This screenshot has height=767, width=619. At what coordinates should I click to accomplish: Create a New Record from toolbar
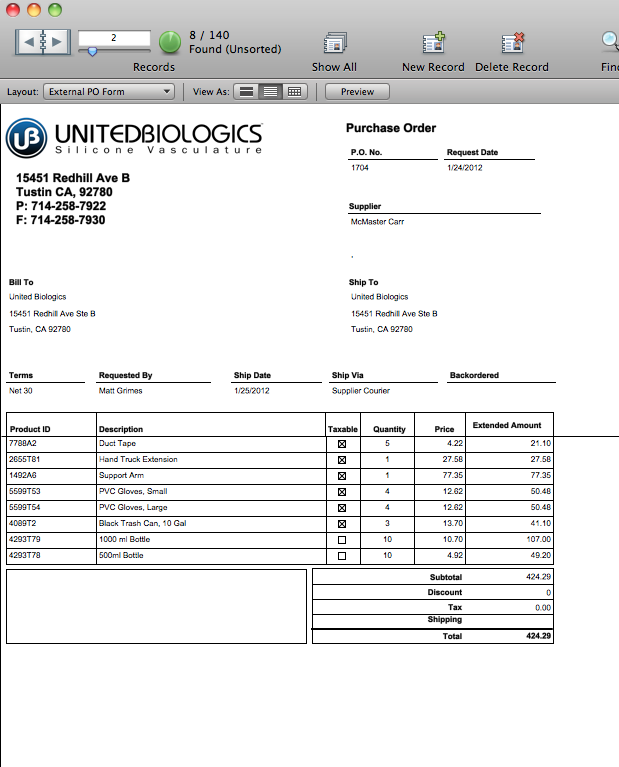tap(433, 43)
